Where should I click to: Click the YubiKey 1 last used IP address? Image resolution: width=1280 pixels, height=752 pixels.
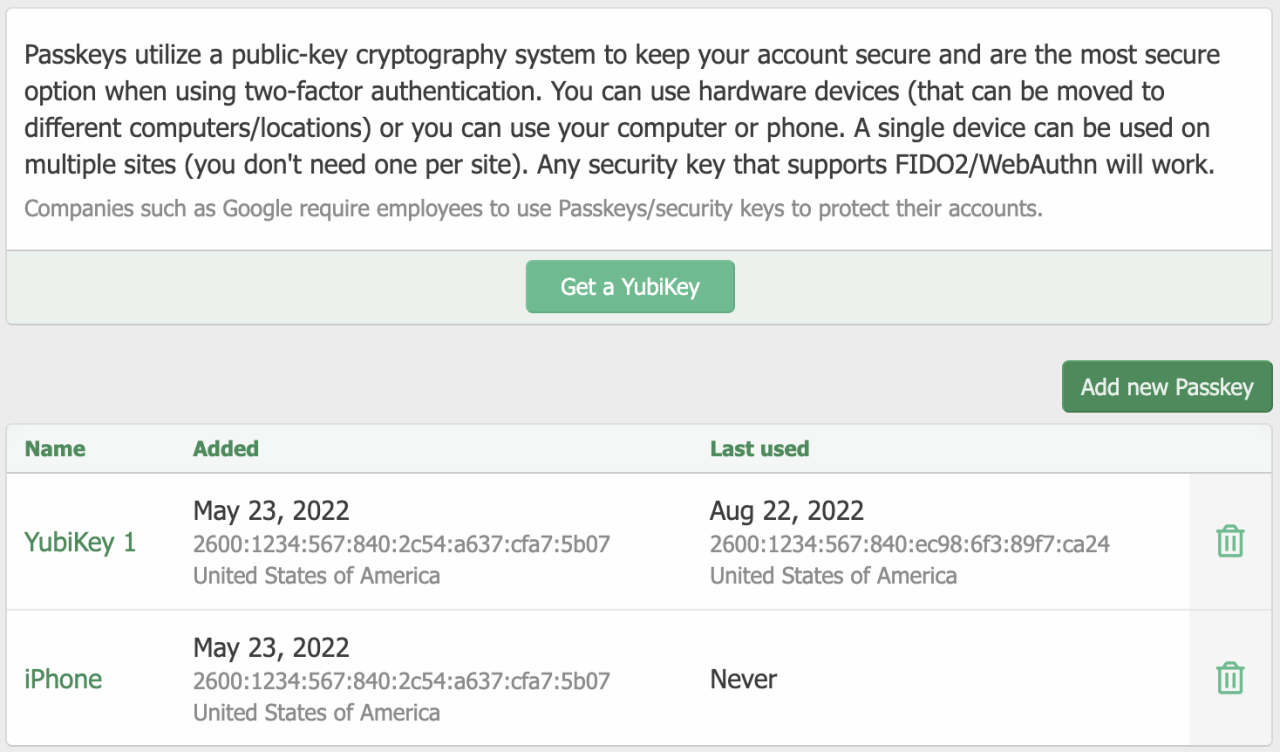pos(910,544)
